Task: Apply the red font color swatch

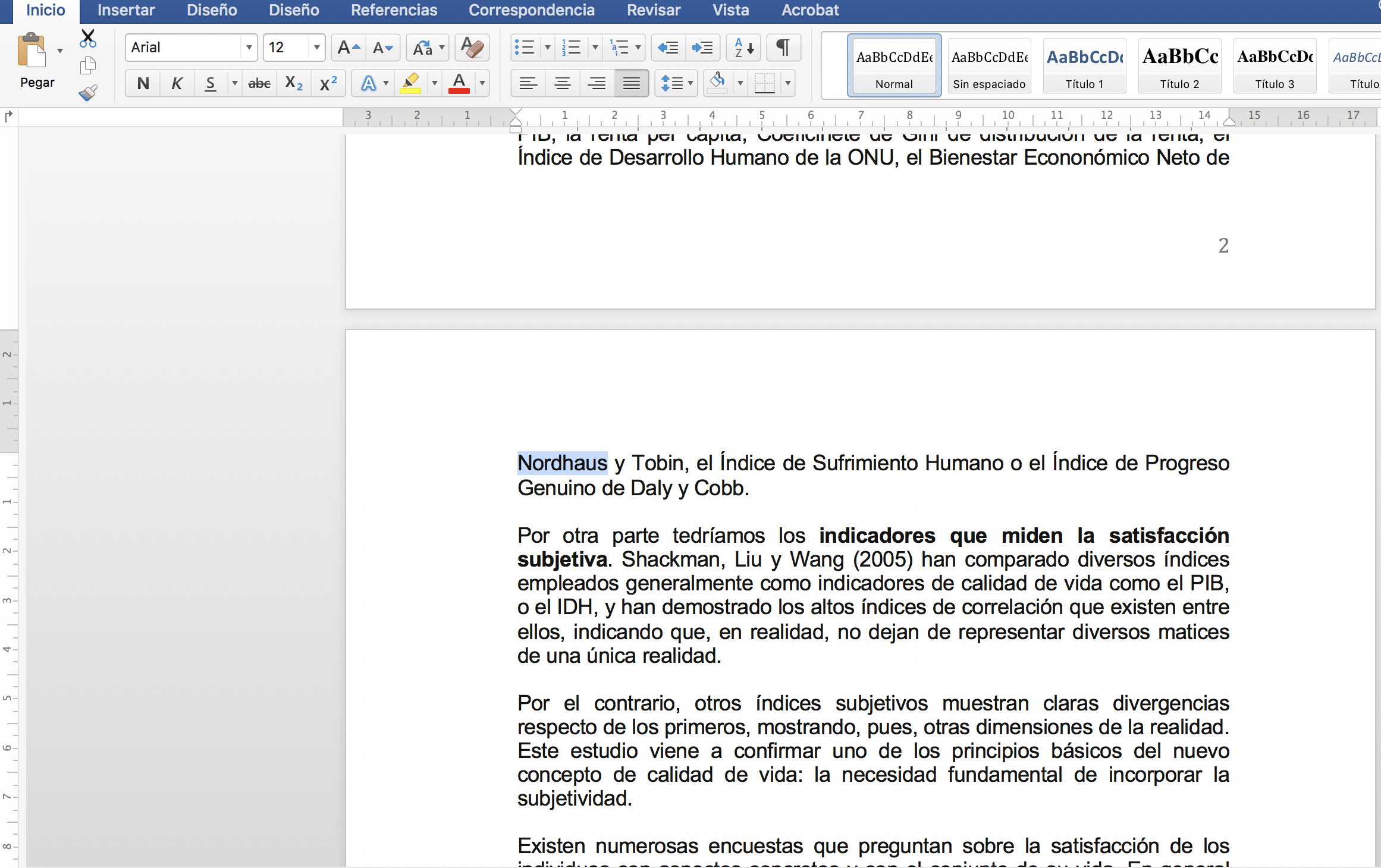Action: 459,83
